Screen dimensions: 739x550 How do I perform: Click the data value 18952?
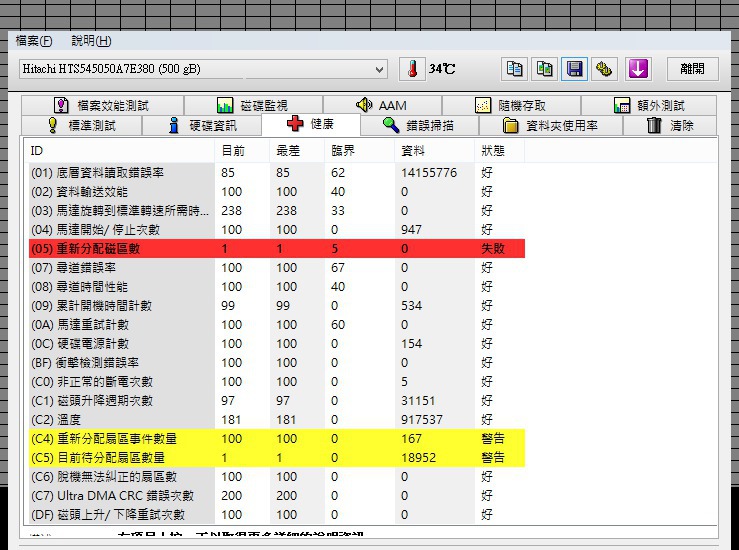coord(419,458)
